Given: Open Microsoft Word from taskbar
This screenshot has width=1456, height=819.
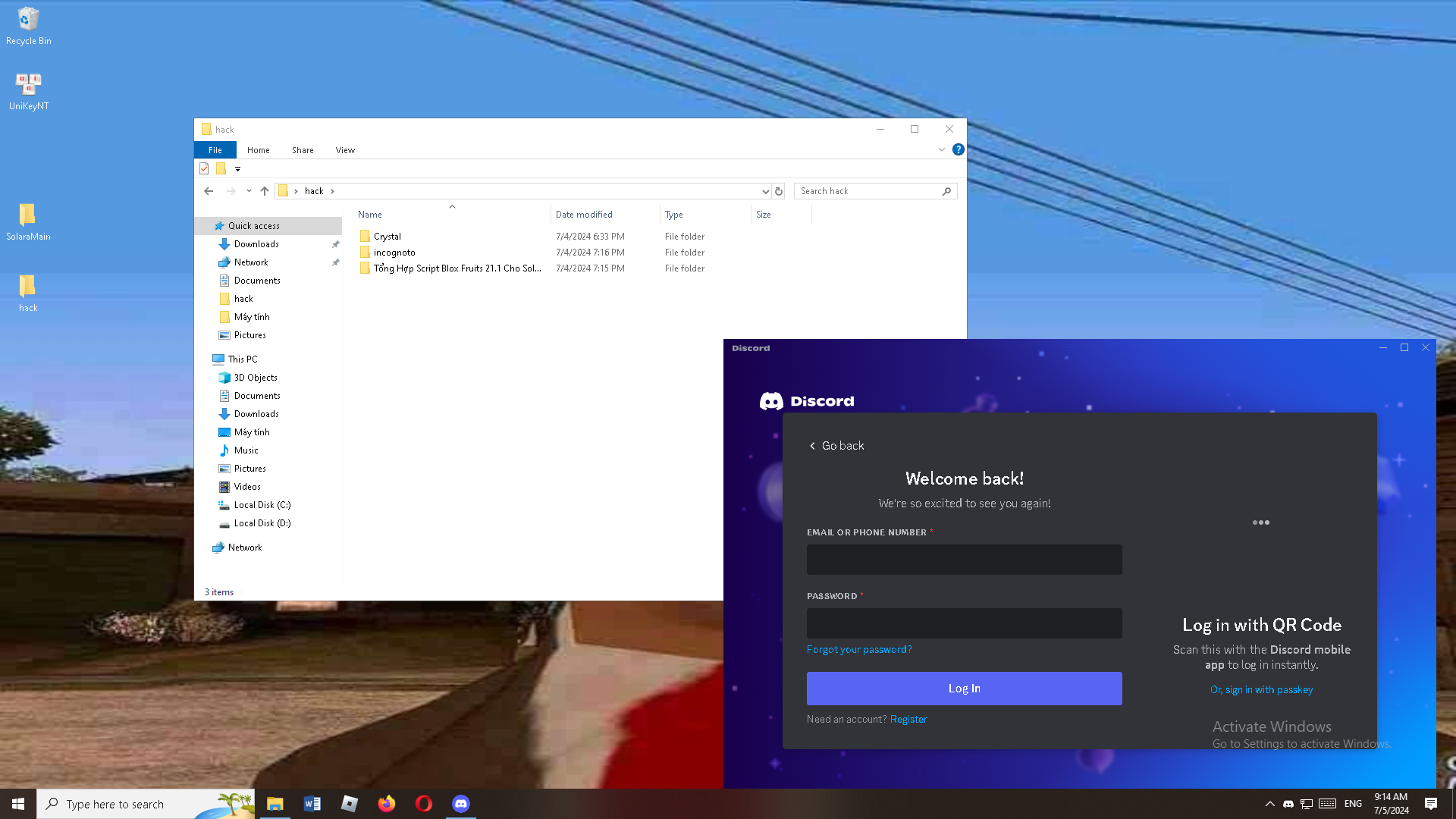Looking at the screenshot, I should click(x=312, y=804).
